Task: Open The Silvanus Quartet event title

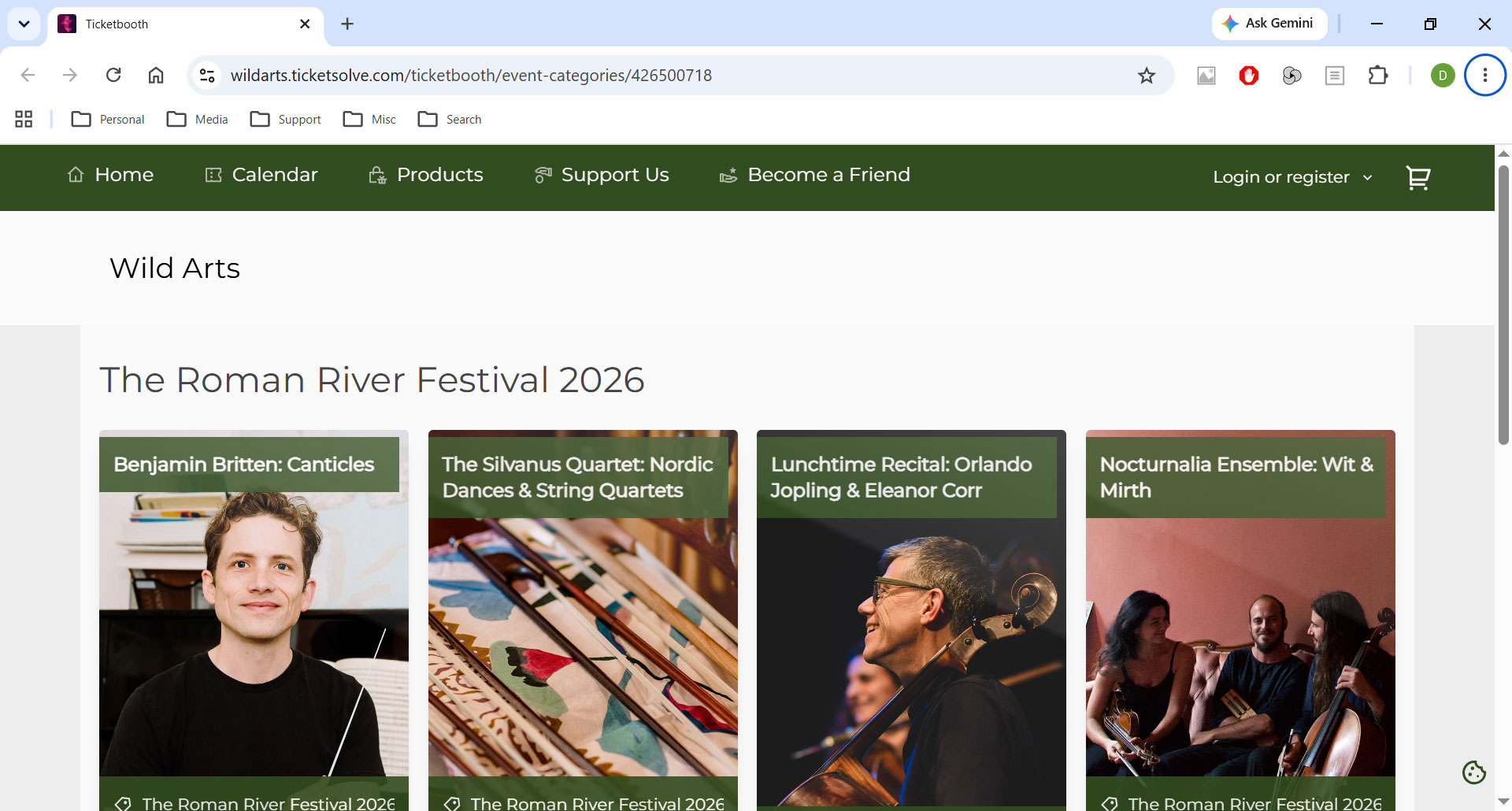Action: click(x=577, y=477)
